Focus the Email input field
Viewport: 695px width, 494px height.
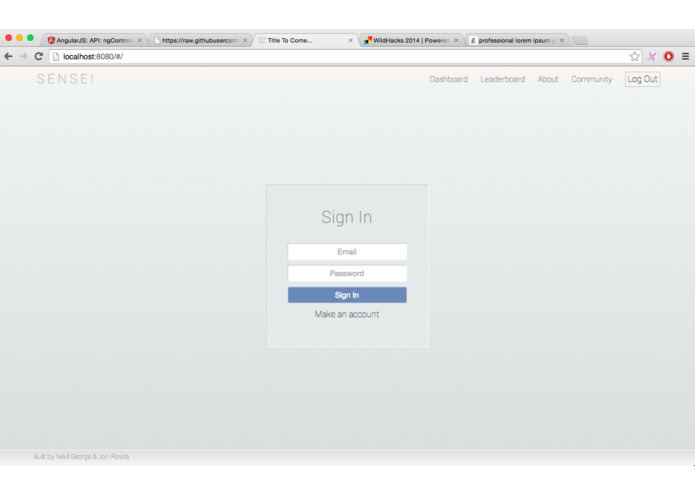(347, 252)
